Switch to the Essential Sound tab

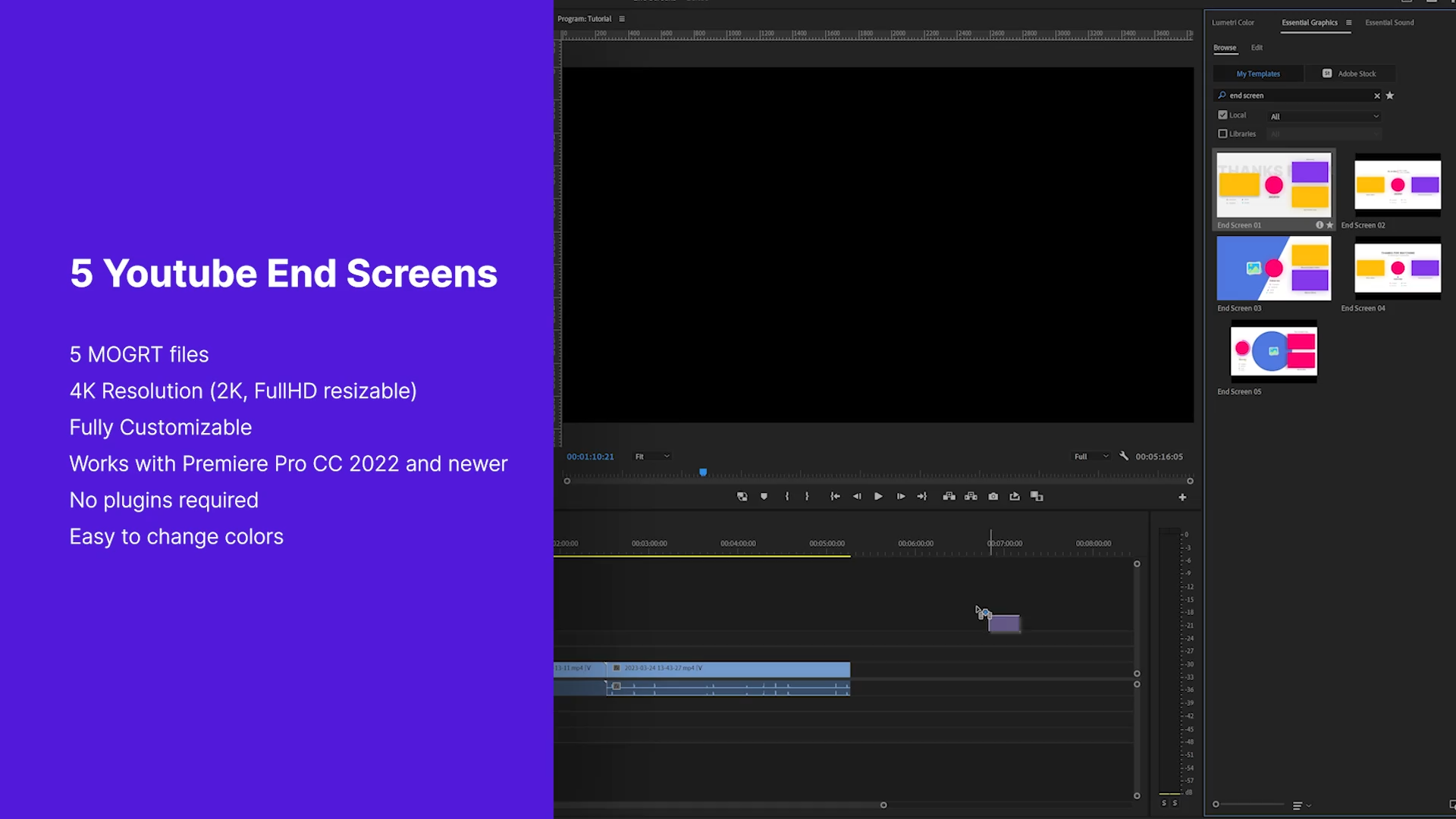(x=1389, y=23)
